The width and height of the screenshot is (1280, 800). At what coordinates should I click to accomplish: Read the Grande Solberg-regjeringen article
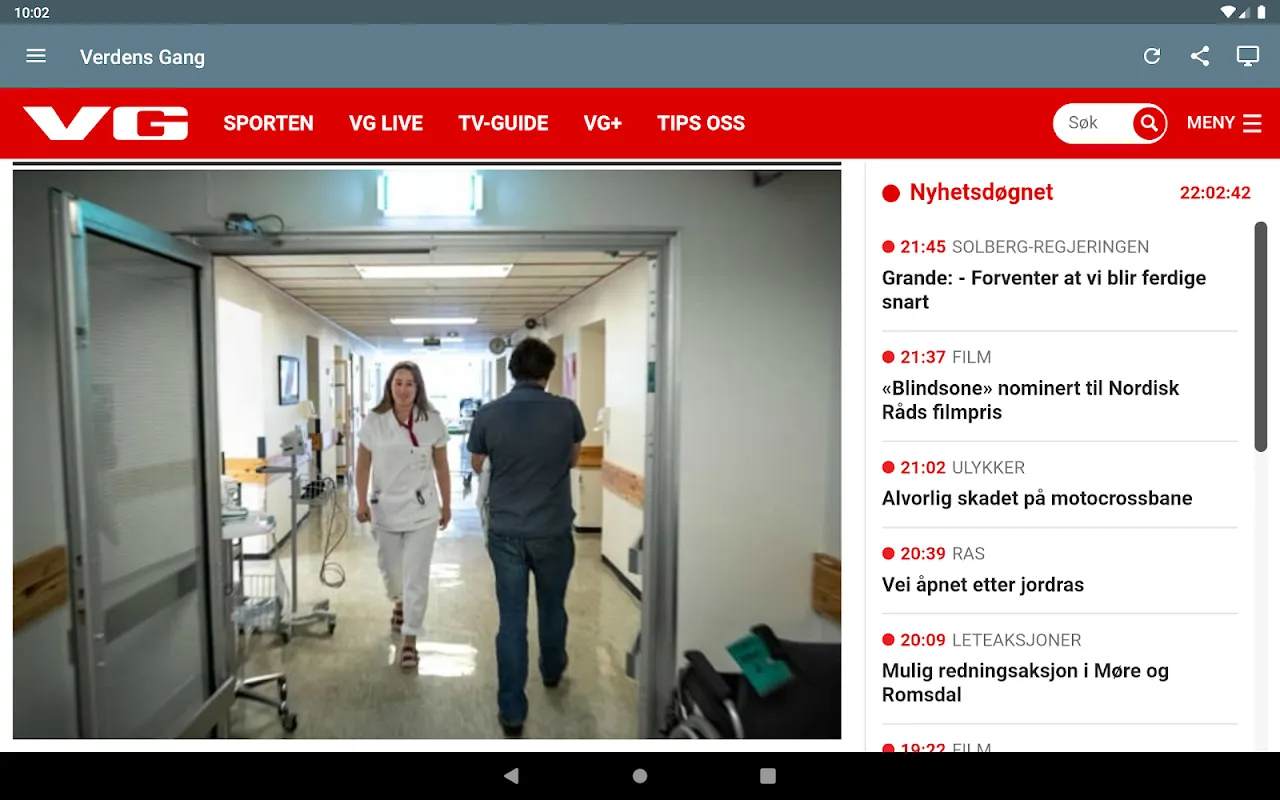pos(1043,289)
